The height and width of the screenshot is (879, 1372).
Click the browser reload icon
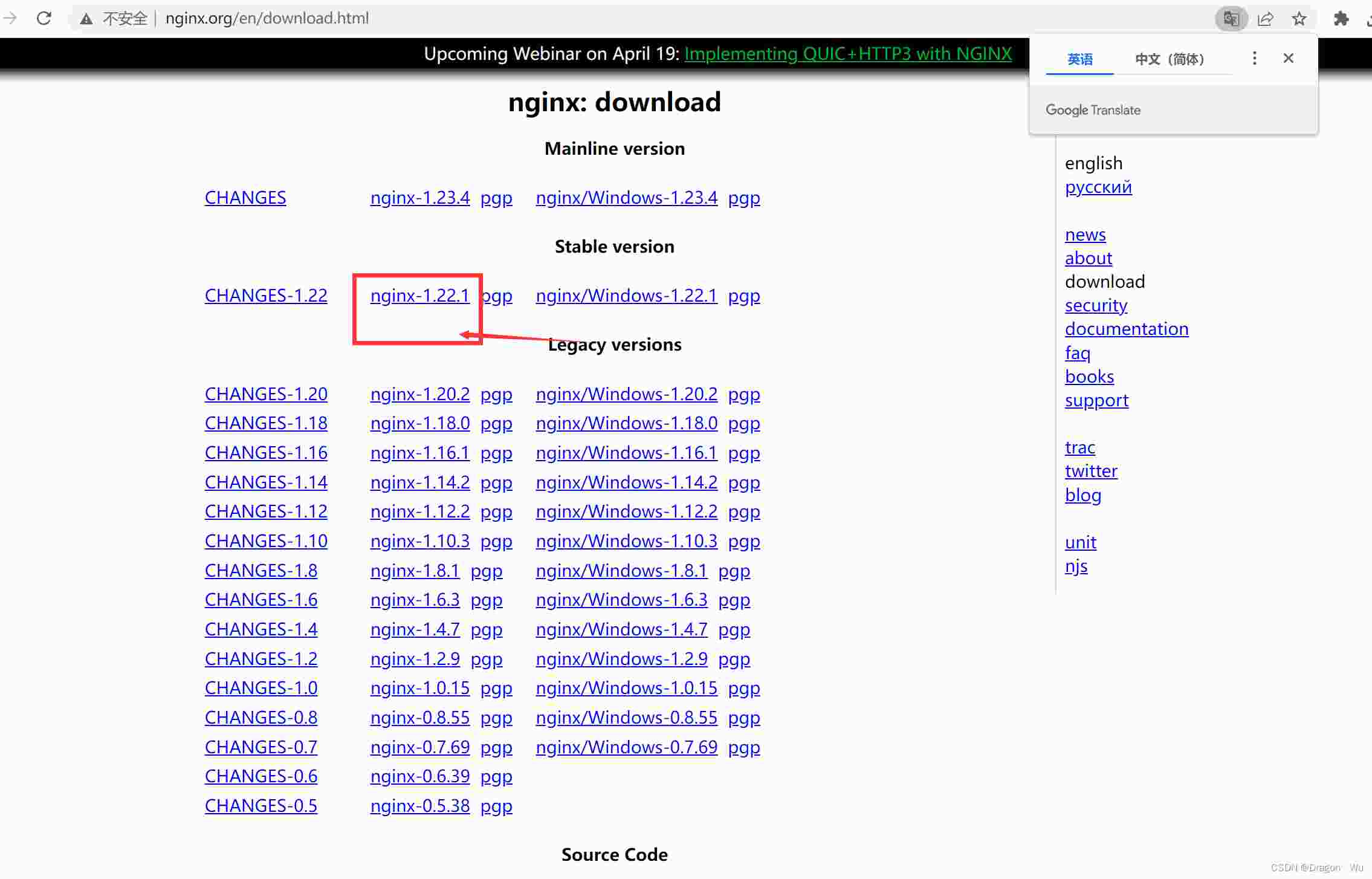click(x=44, y=18)
